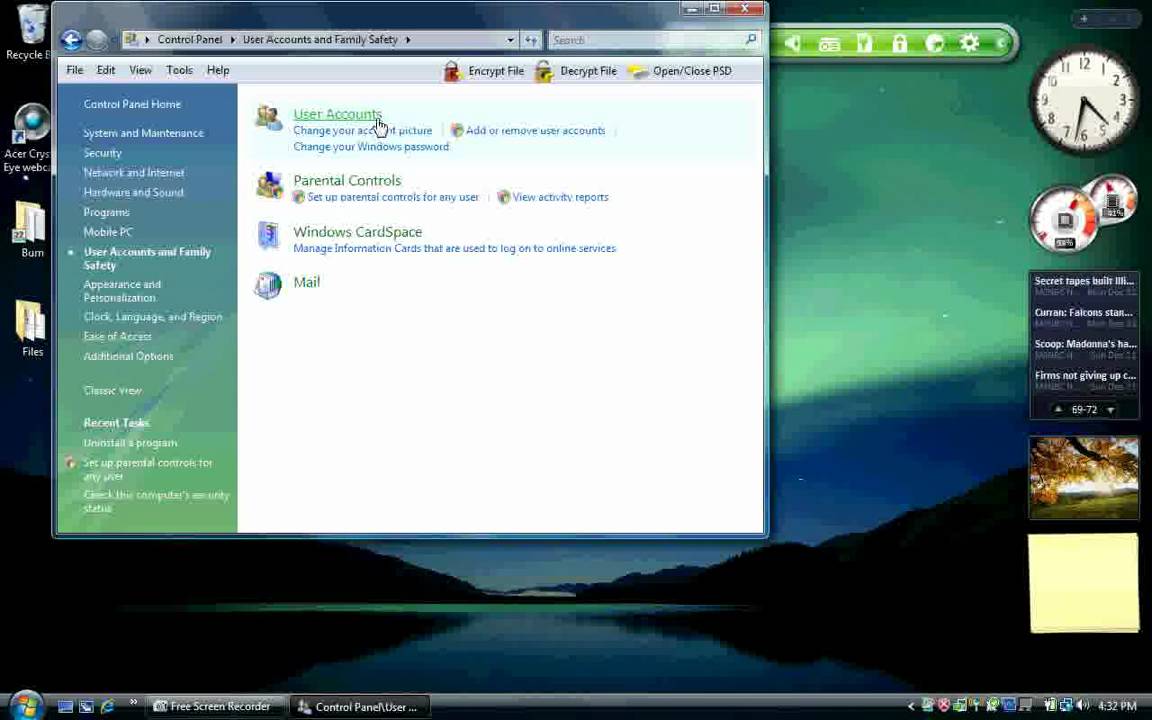Open the Edit menu

tap(106, 71)
